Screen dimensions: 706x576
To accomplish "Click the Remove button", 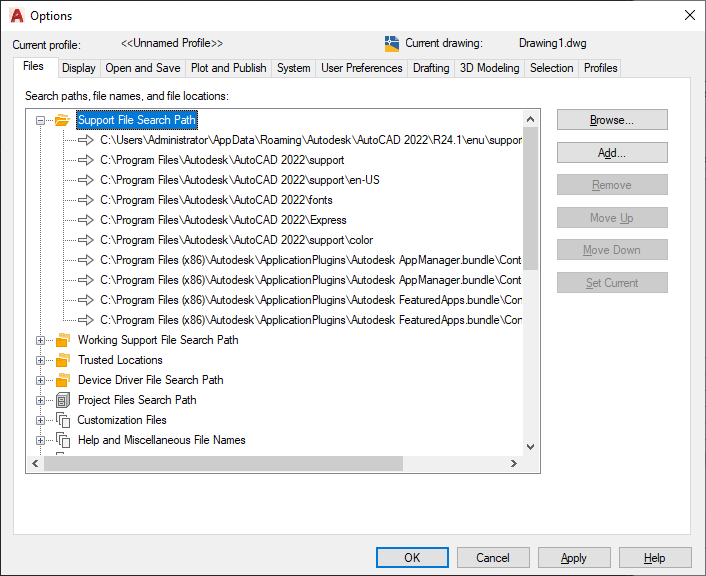I will tap(612, 185).
